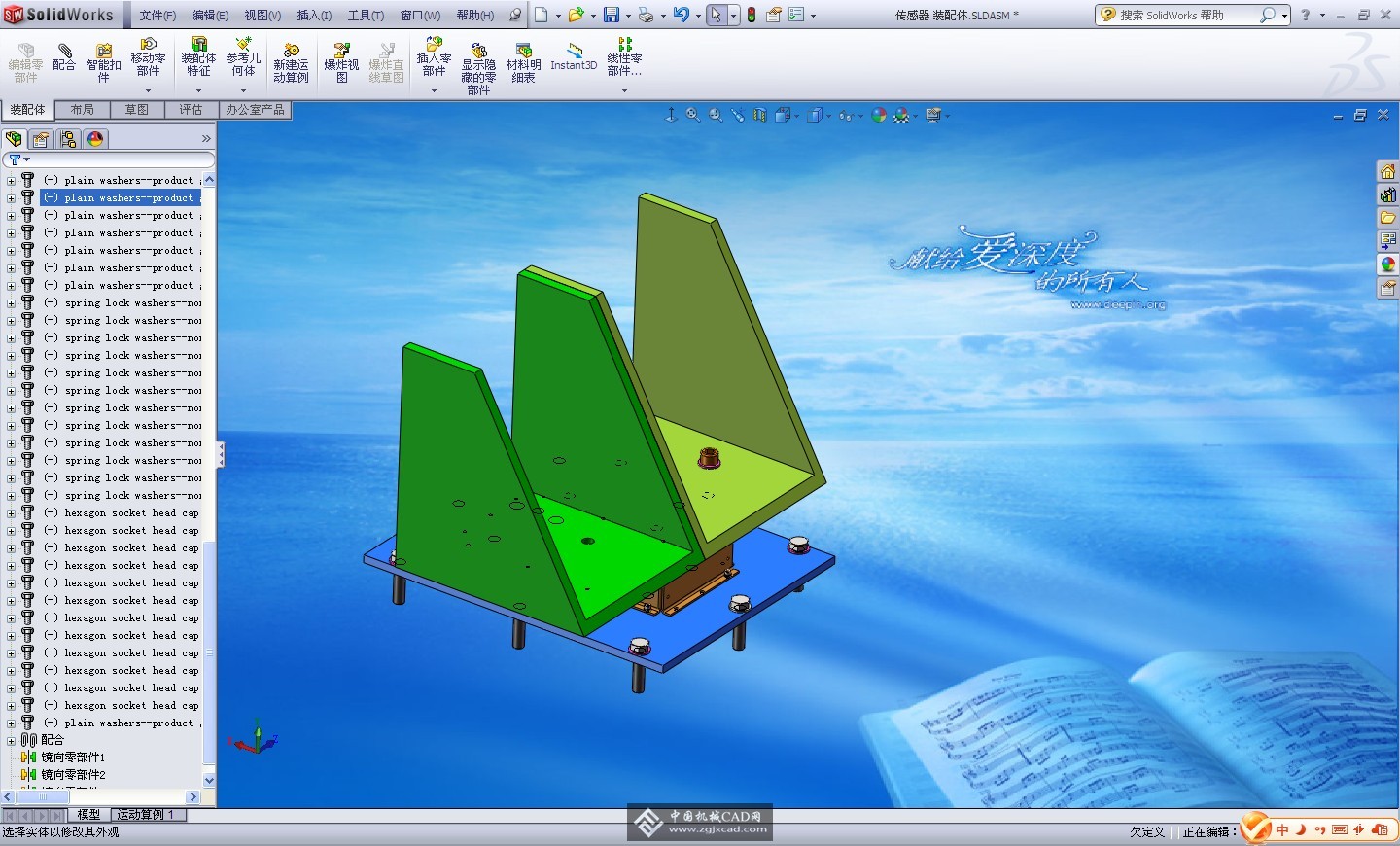Switch to the 评估 tab
Image resolution: width=1400 pixels, height=846 pixels.
pos(192,110)
